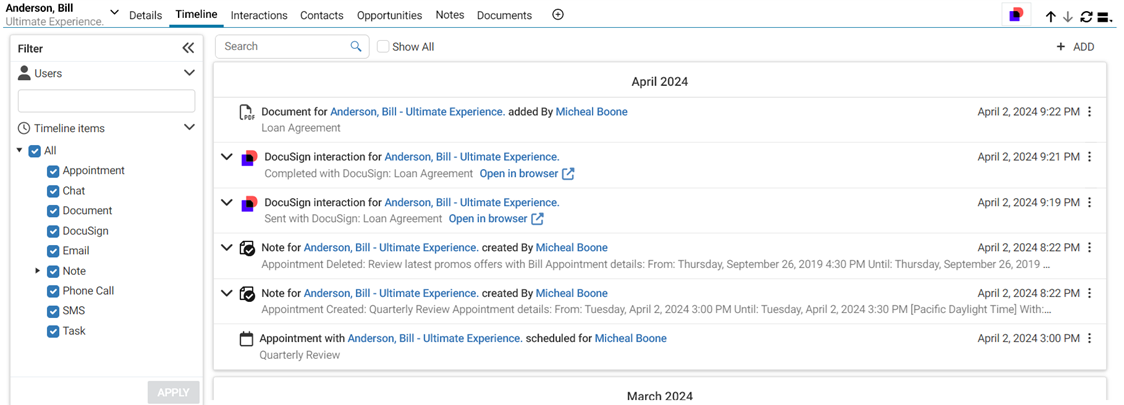1124x405 pixels.
Task: Open more options for 9:21 PM DocuSign entry
Action: (x=1090, y=157)
